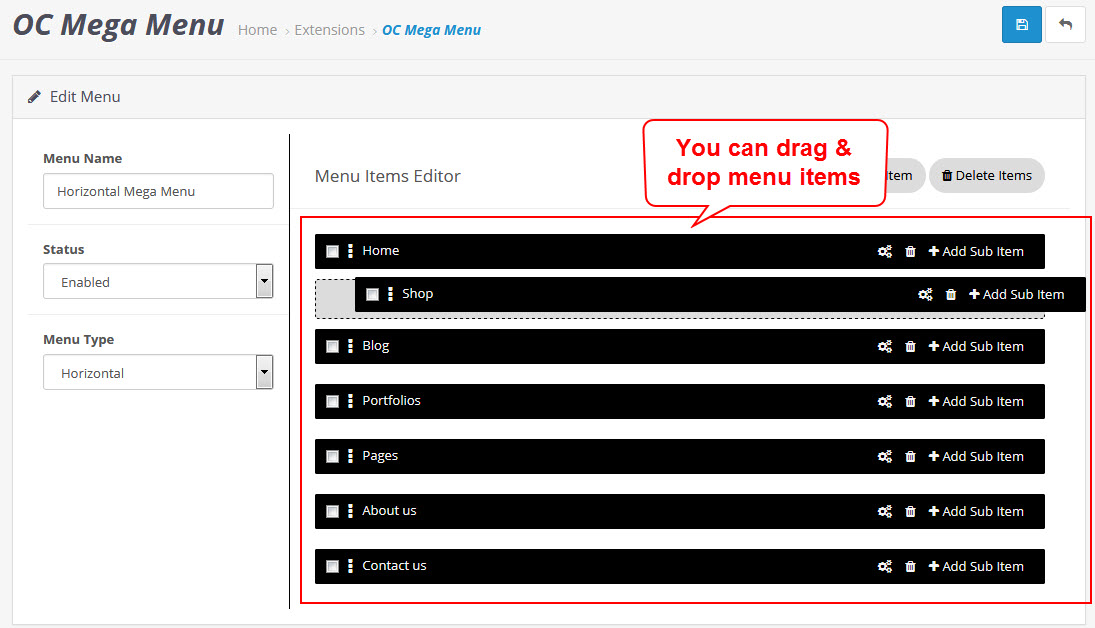This screenshot has width=1095, height=628.
Task: Click the Portfolios menu item label
Action: (x=391, y=400)
